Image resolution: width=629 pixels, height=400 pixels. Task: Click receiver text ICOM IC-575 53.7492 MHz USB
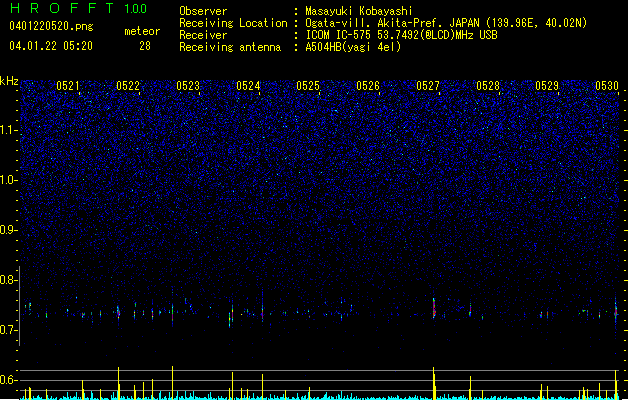[x=401, y=35]
